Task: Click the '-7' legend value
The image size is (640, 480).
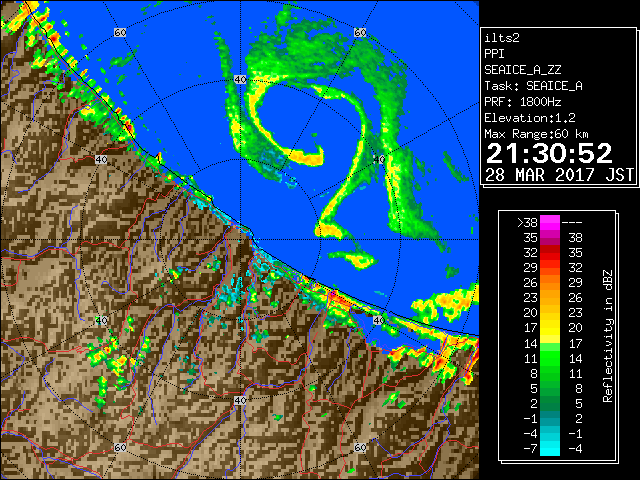Action: click(530, 449)
